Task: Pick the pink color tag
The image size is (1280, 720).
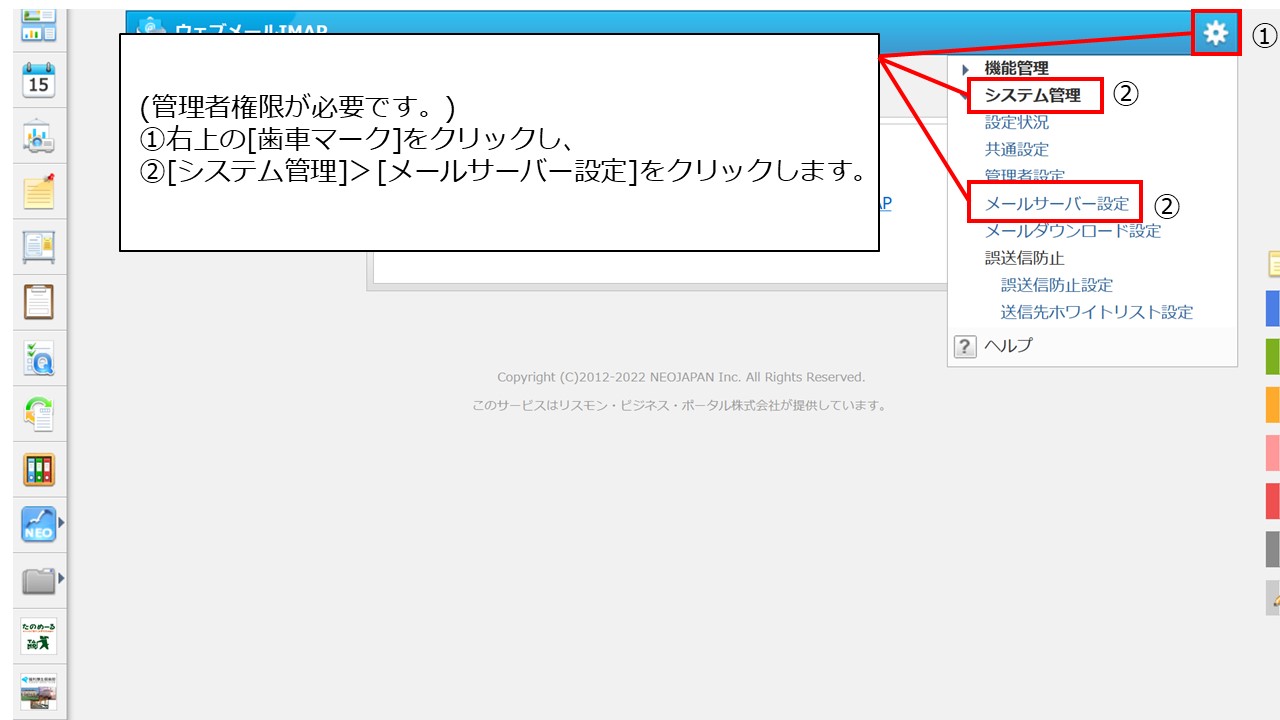Action: pos(1273,452)
